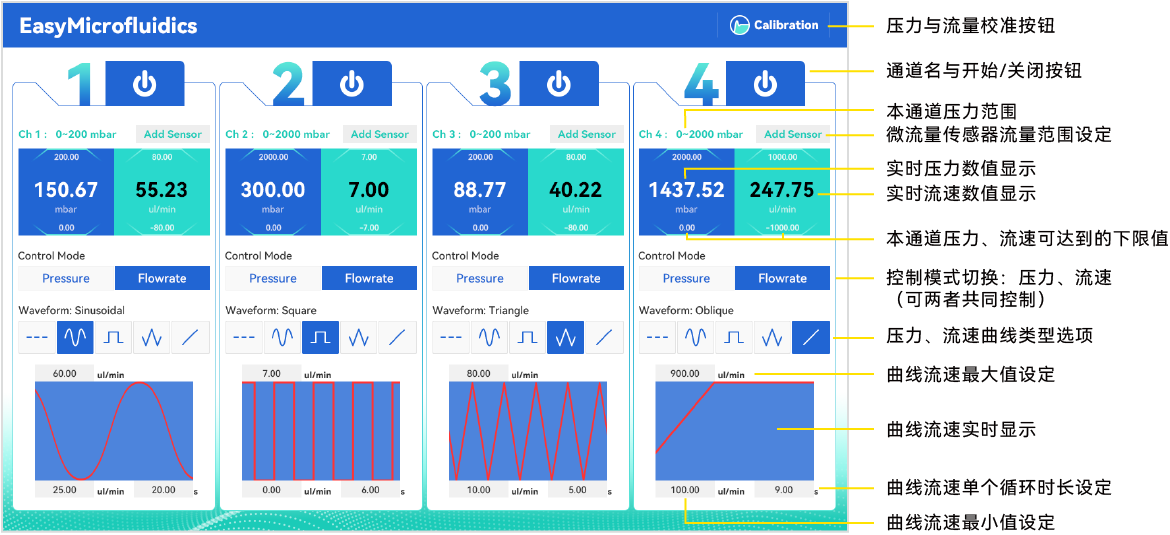Click channel 1 min flowrate field 25.00
The image size is (1170, 535).
pyautogui.click(x=64, y=490)
